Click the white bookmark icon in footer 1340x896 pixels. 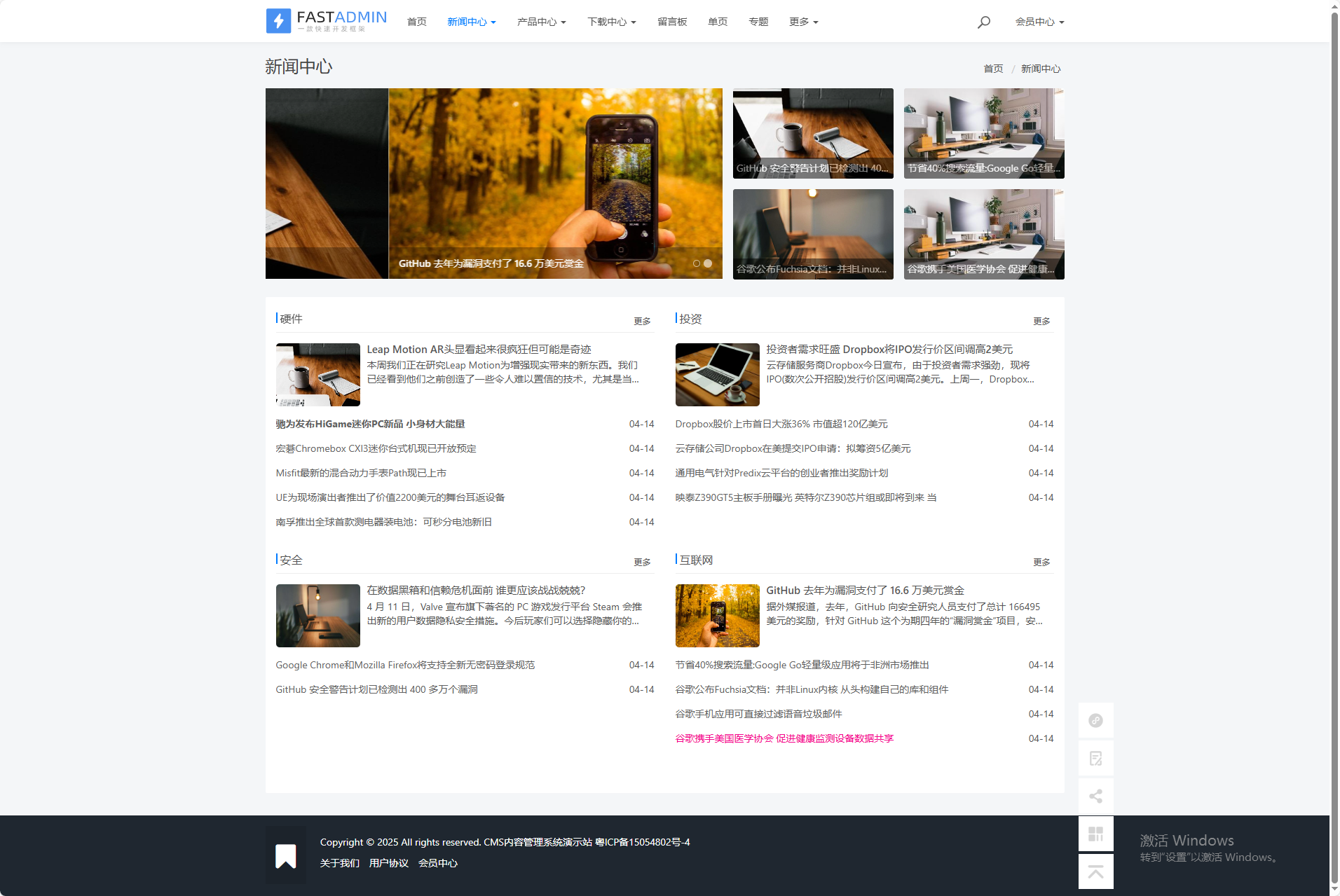tap(286, 855)
